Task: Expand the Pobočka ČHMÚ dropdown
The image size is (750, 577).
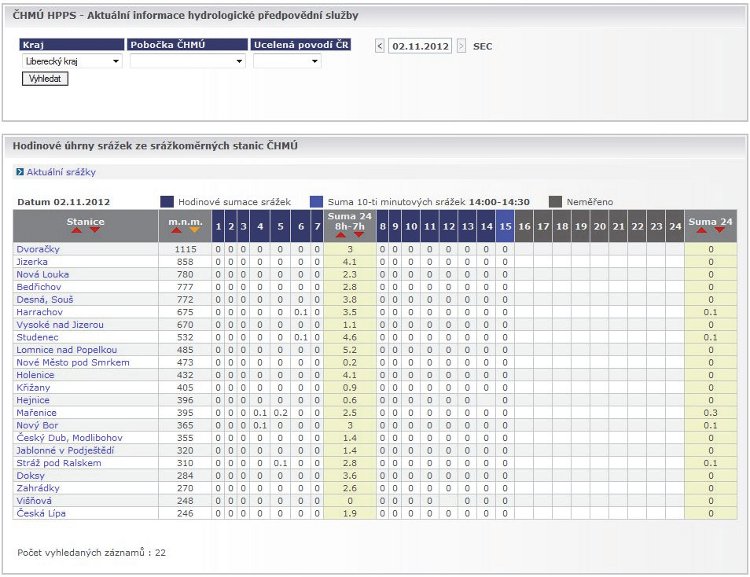Action: 187,61
